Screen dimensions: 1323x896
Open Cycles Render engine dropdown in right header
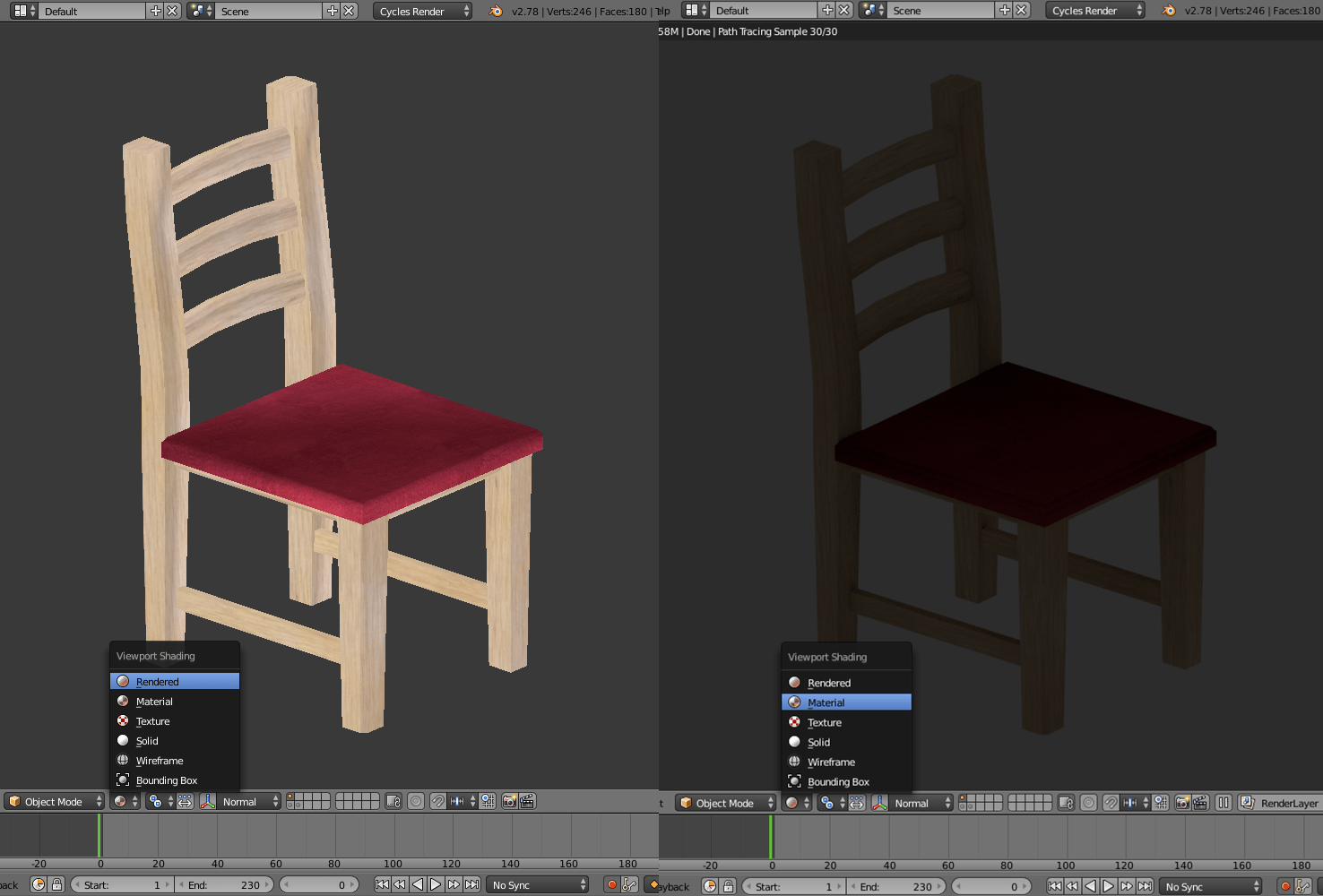pyautogui.click(x=1094, y=11)
